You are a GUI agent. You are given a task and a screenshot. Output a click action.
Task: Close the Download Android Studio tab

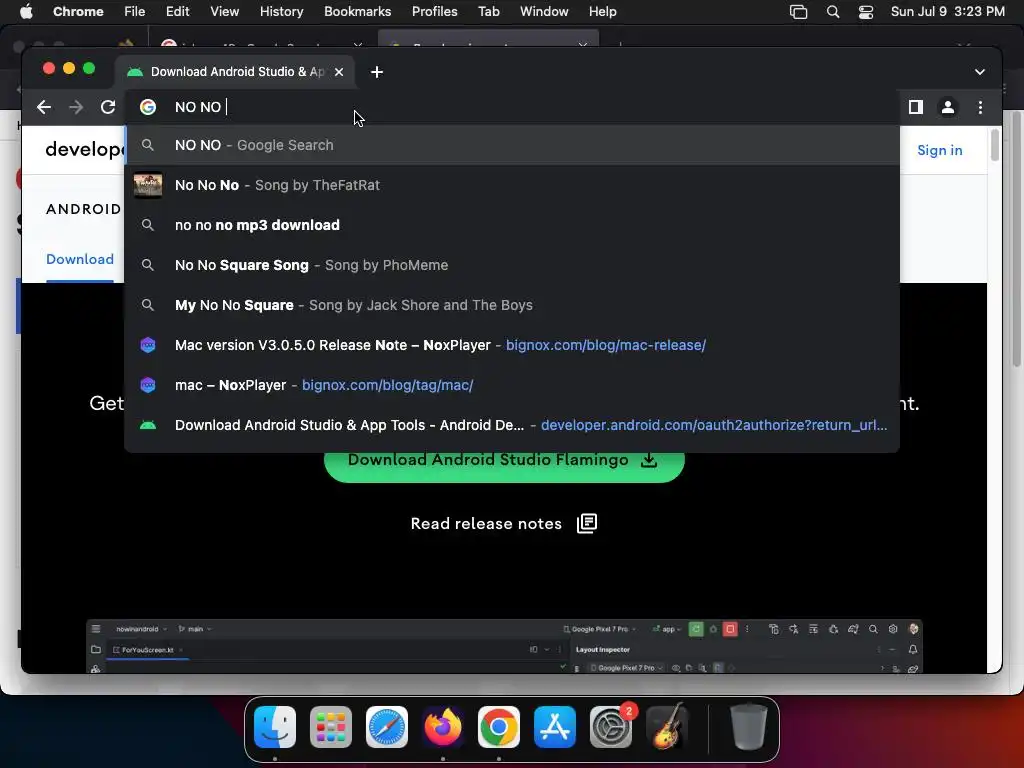pos(339,72)
